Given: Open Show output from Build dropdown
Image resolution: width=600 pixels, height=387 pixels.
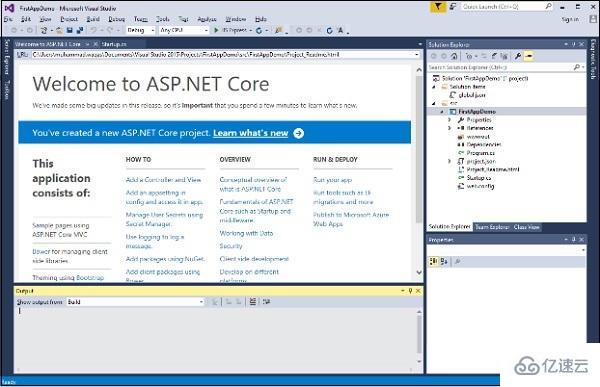Looking at the screenshot, I should point(135,302).
